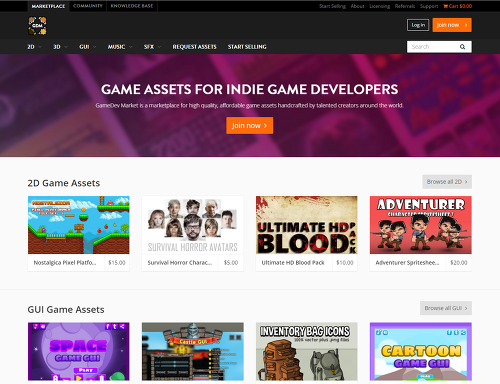Expand the GUI menu dropdown
The width and height of the screenshot is (500, 384).
88,47
